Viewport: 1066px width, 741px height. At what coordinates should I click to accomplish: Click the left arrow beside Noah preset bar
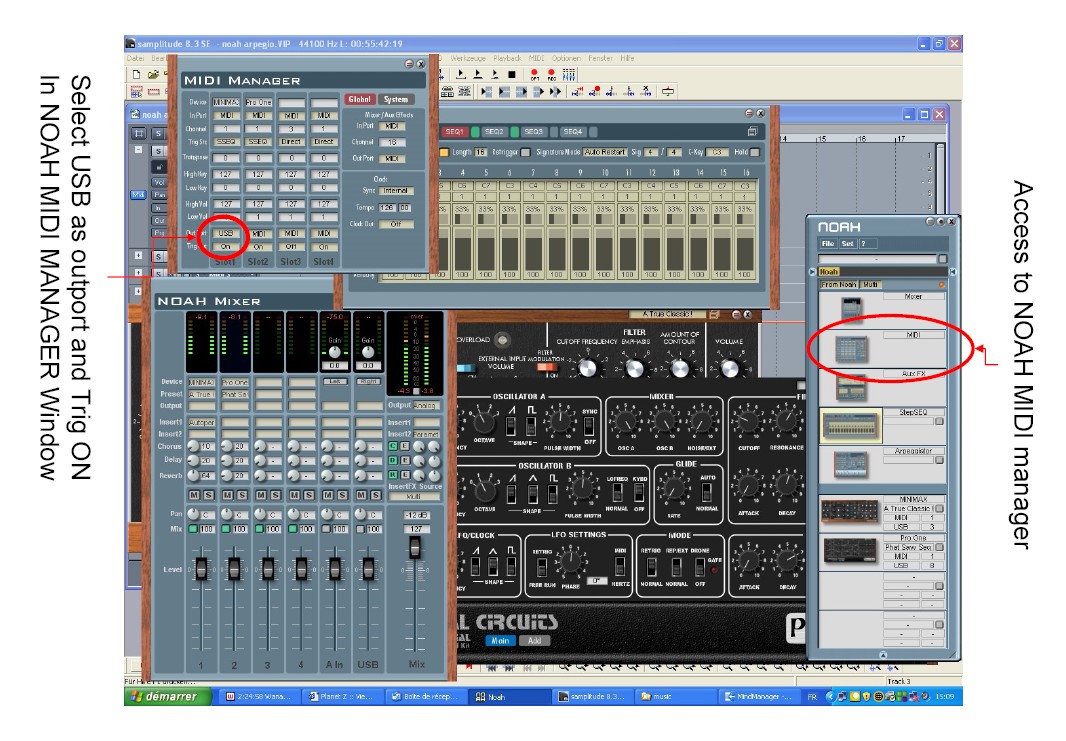coord(812,272)
